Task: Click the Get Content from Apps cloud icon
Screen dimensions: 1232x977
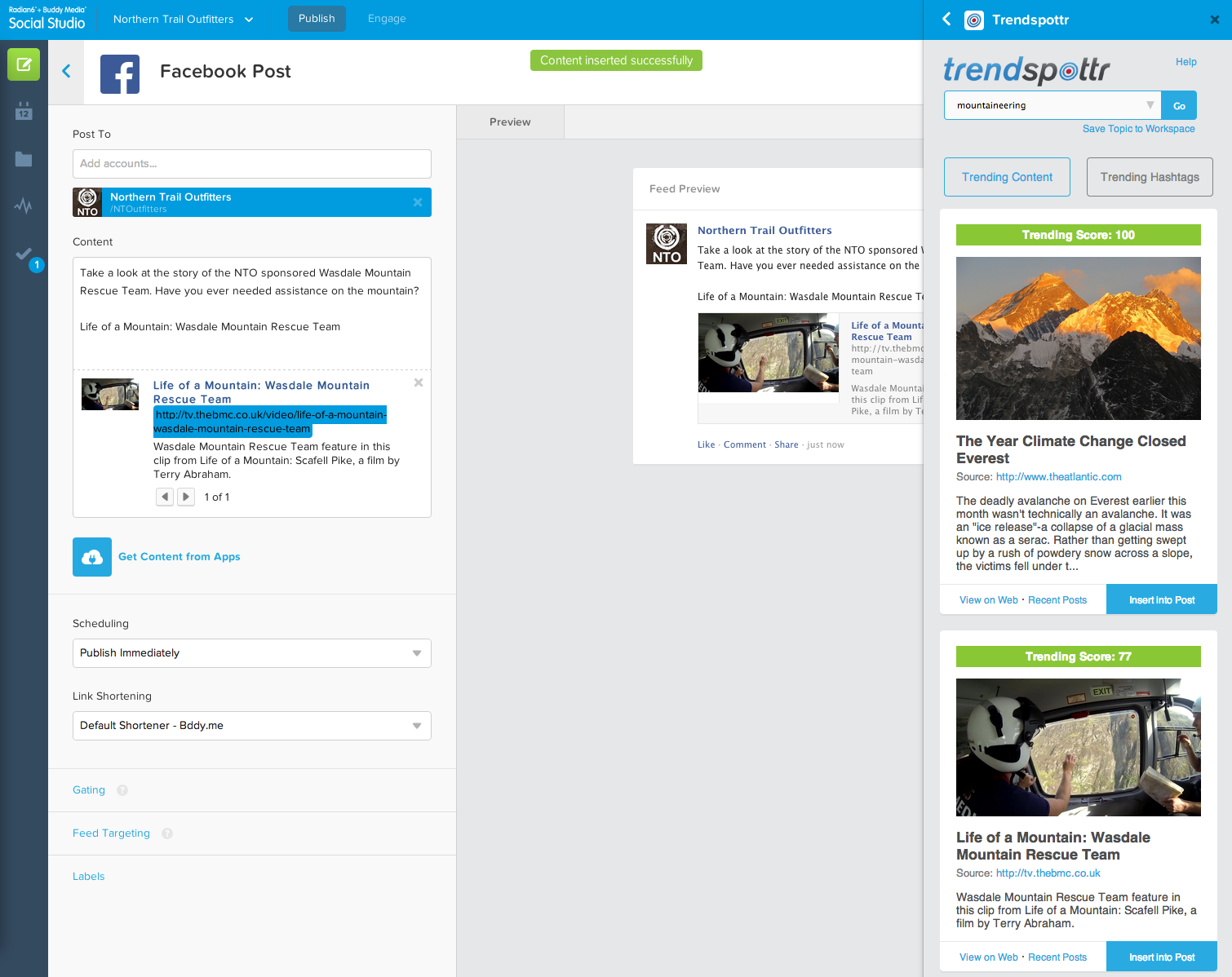Action: click(x=92, y=557)
